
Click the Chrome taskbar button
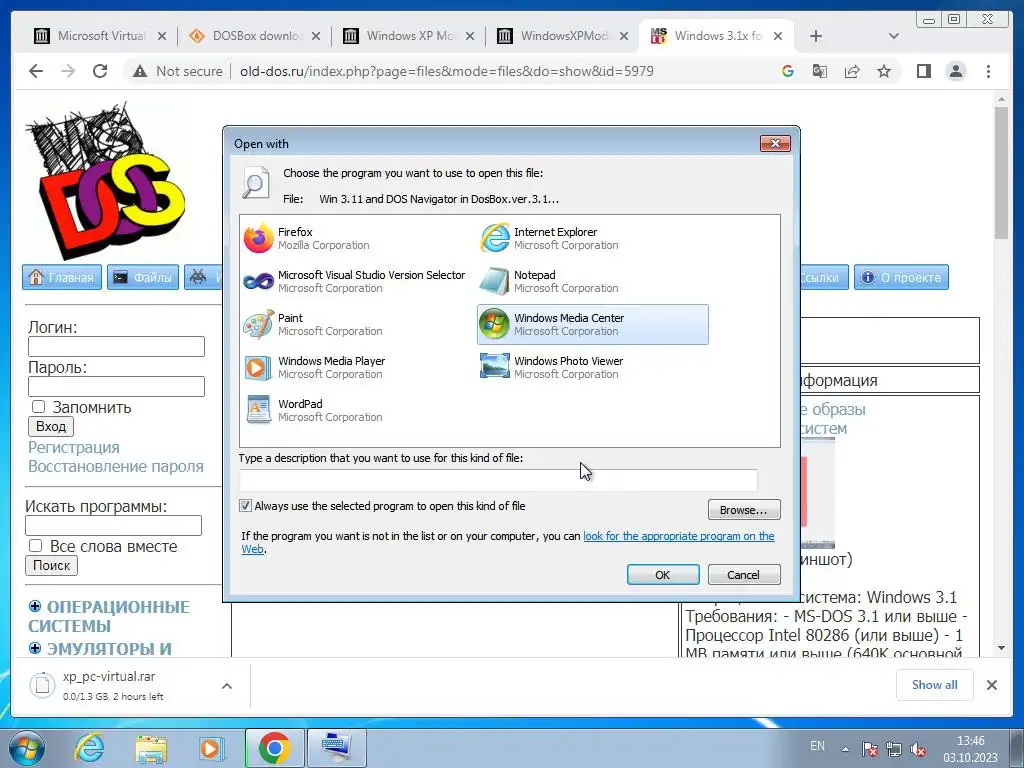(274, 748)
